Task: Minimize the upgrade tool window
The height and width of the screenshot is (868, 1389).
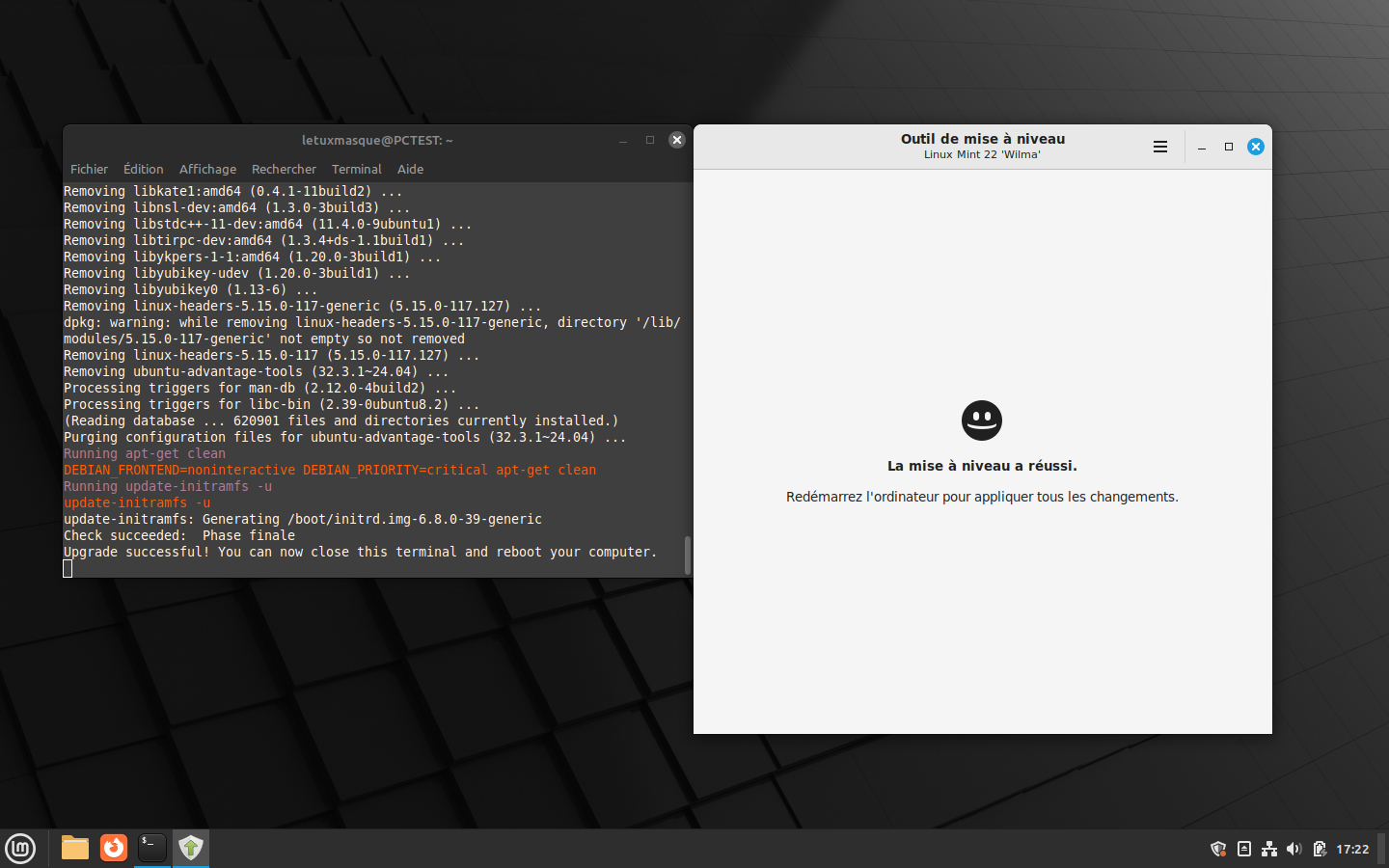Action: point(1202,147)
